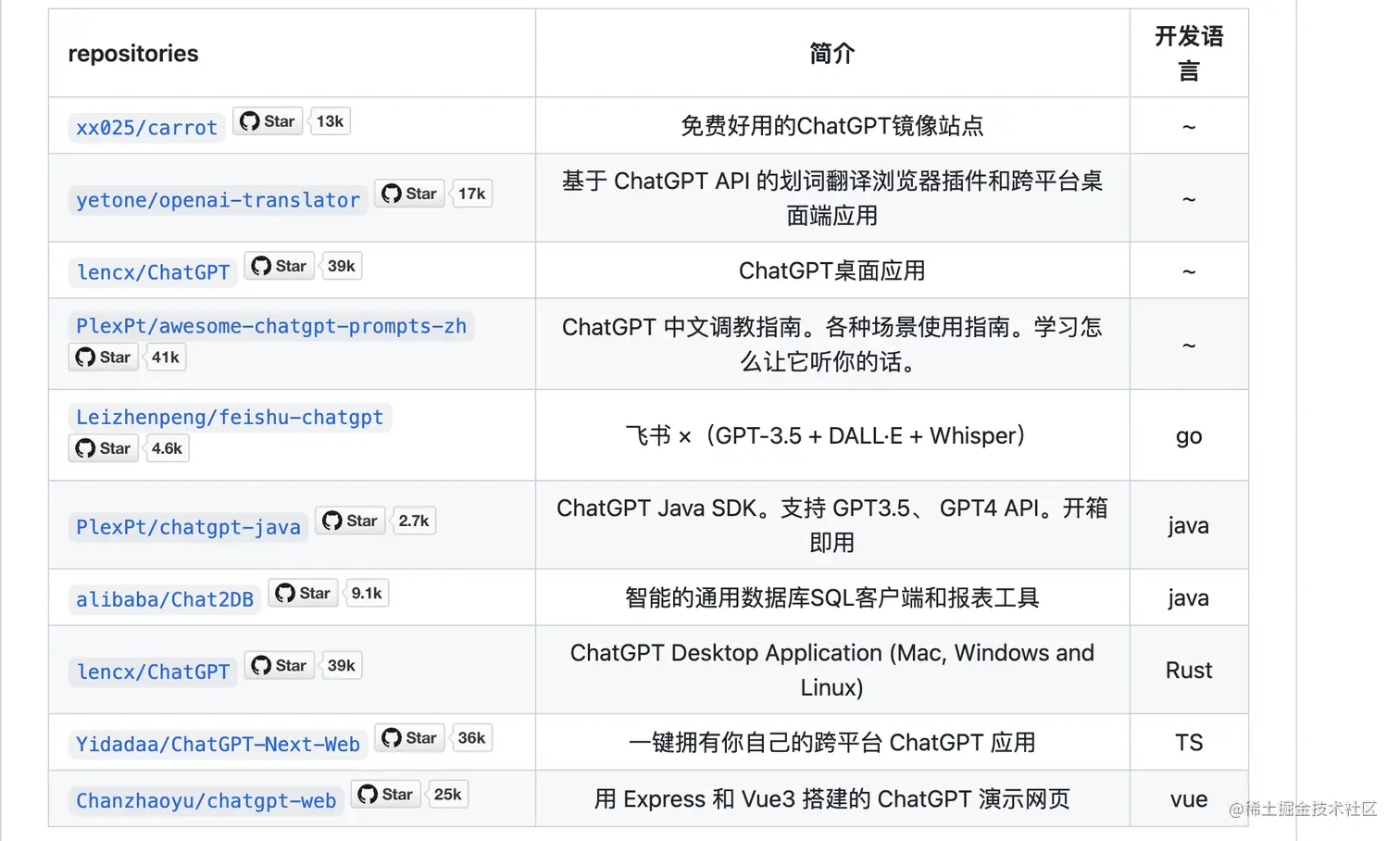Star the Yidadaa/ChatGPT-Next-Web repository

click(x=409, y=737)
